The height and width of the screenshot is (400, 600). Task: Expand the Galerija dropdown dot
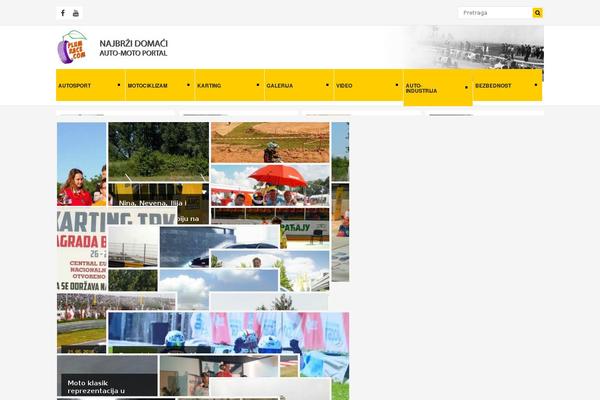[x=327, y=85]
